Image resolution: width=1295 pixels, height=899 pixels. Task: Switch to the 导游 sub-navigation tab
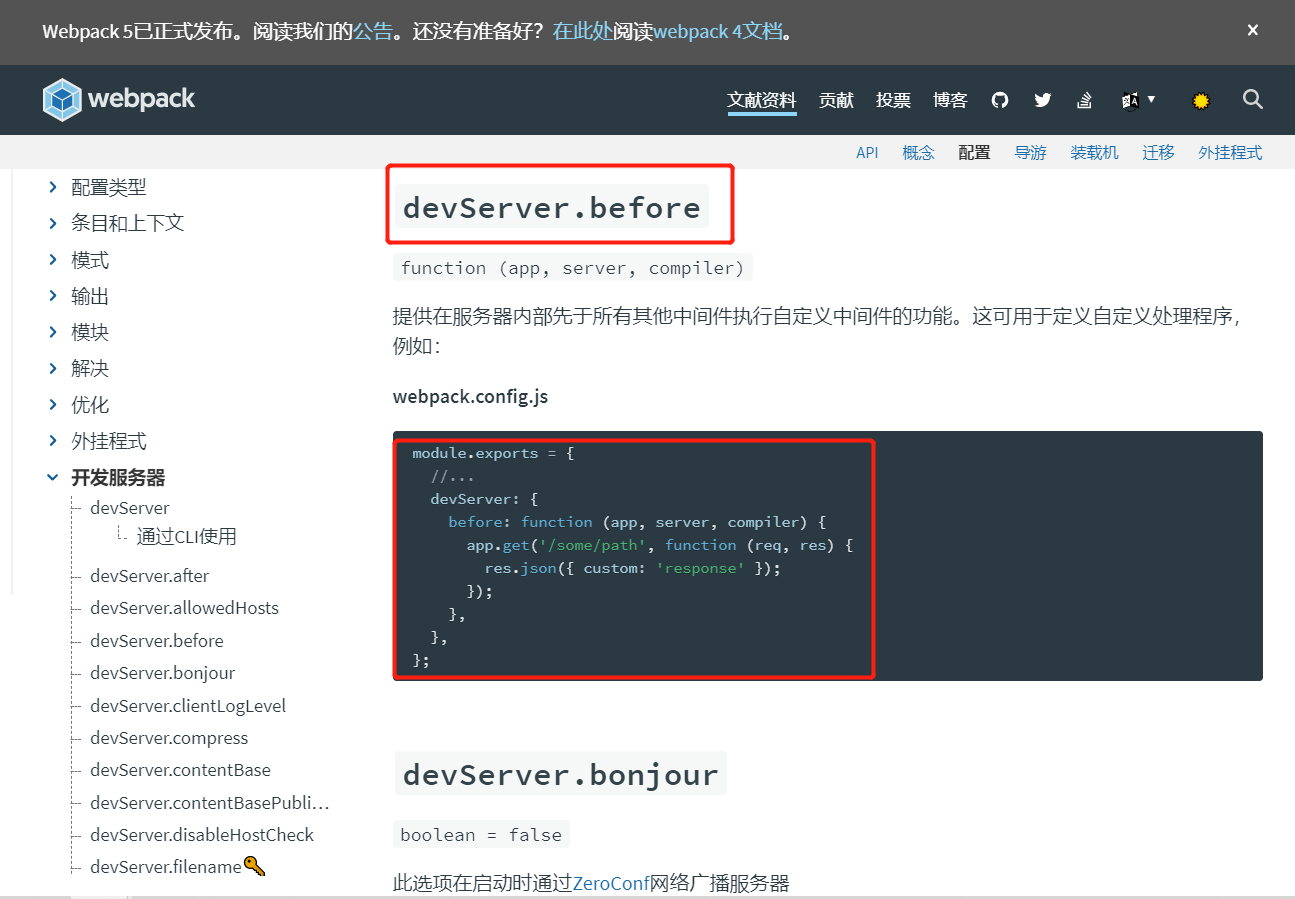tap(1030, 153)
